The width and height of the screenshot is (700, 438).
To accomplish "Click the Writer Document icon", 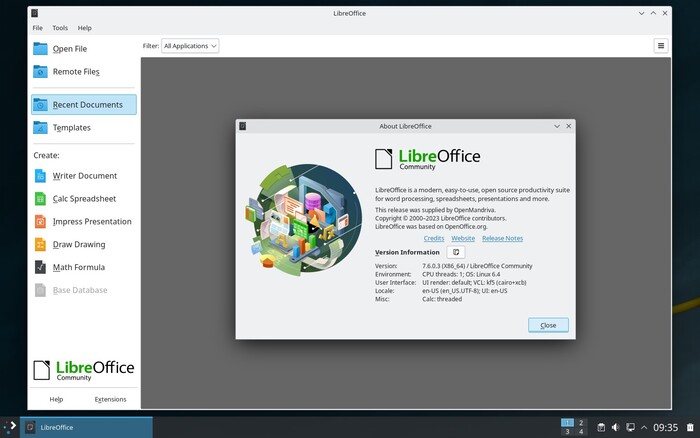I will click(x=40, y=176).
